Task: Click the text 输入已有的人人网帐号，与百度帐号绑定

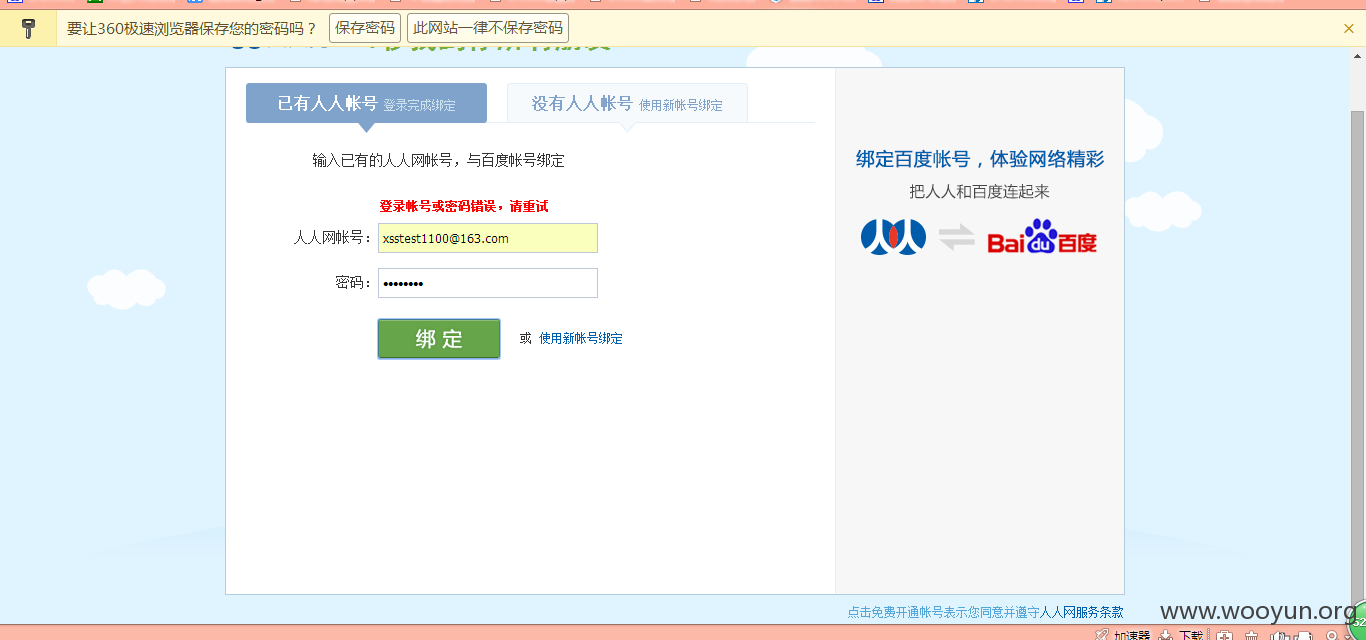Action: 438,160
